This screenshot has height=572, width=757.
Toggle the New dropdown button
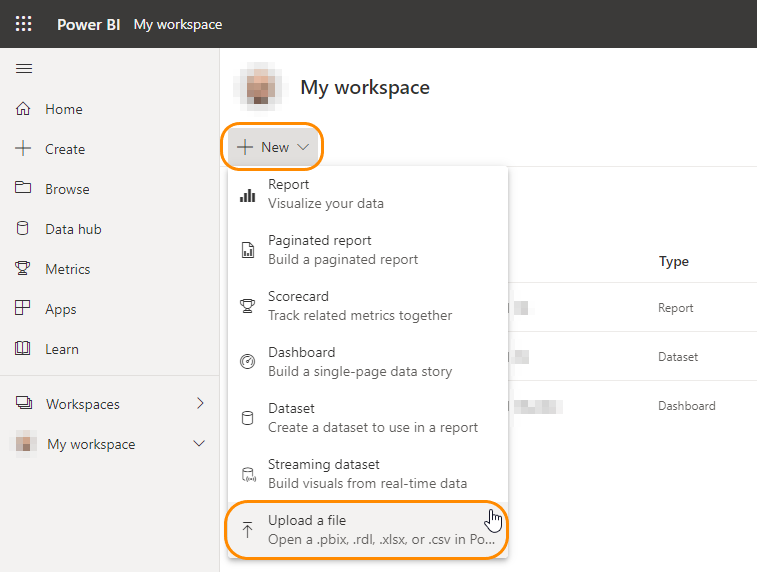(x=275, y=147)
